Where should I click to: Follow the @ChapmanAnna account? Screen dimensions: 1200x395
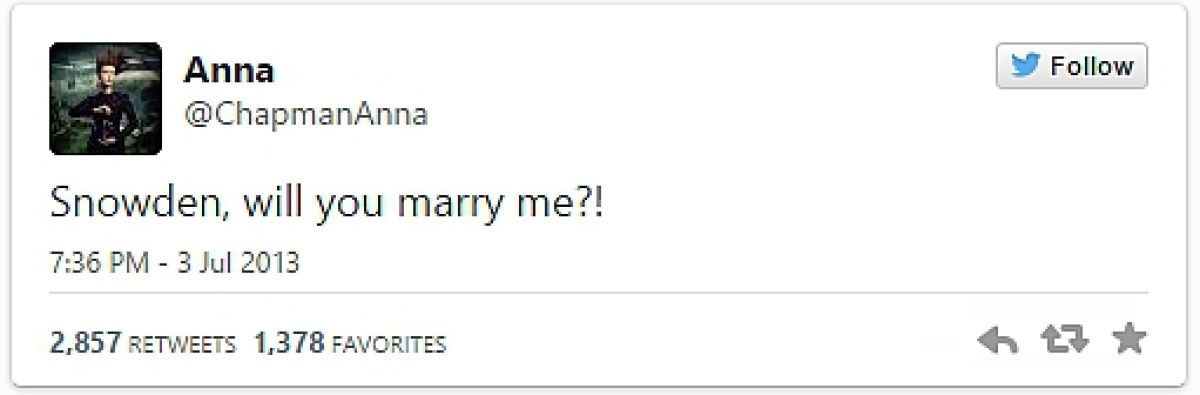pos(1071,67)
